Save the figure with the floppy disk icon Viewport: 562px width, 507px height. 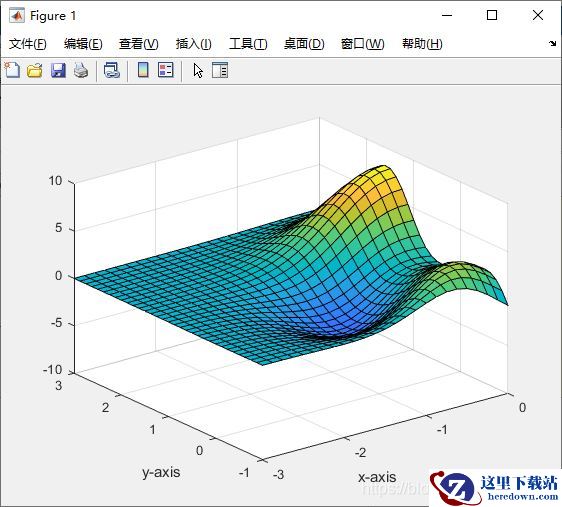tap(58, 70)
